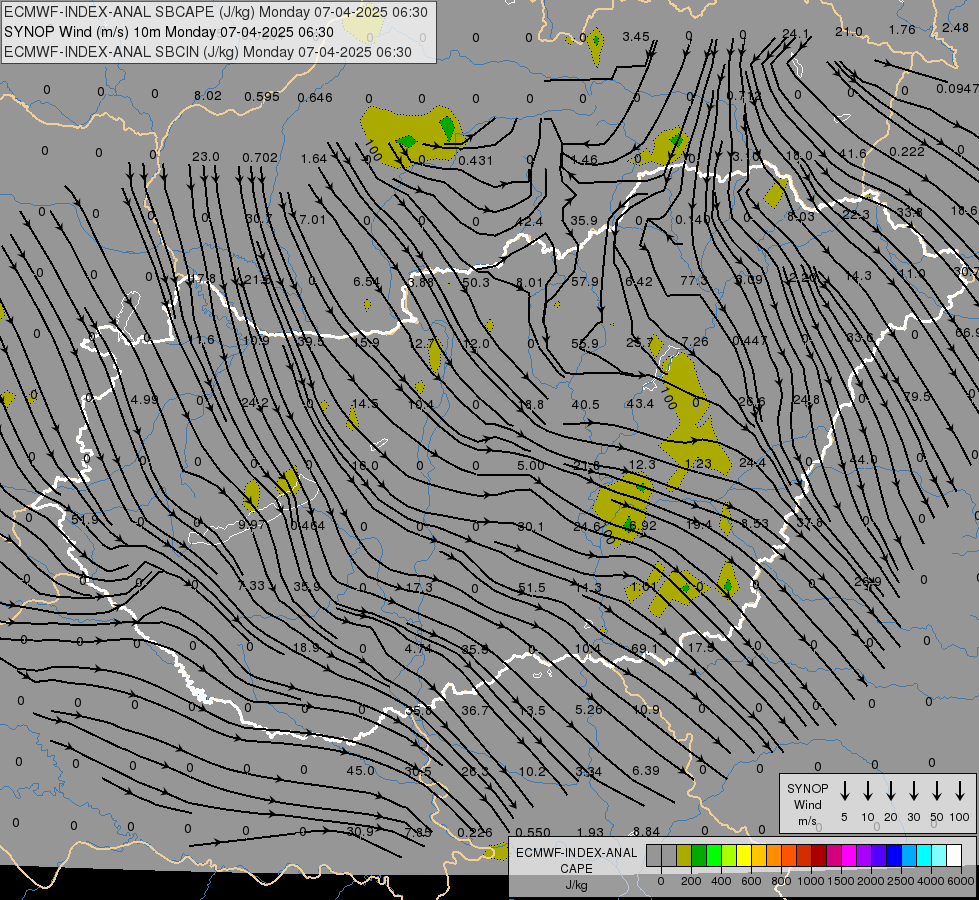The height and width of the screenshot is (900, 979).
Task: Click the 40.5 value on the map
Action: [x=585, y=405]
